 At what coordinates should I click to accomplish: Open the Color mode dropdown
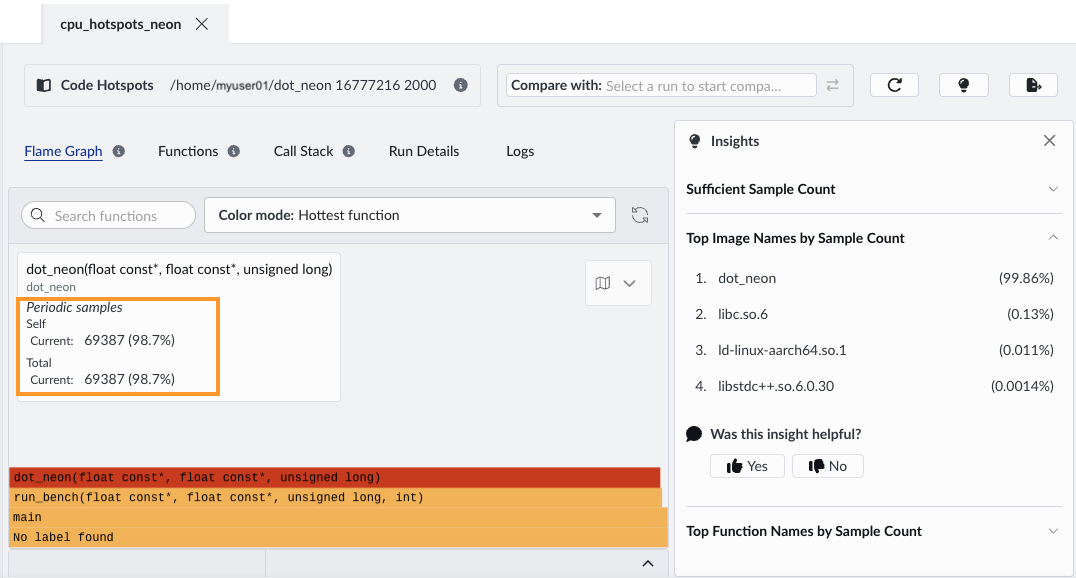click(409, 215)
